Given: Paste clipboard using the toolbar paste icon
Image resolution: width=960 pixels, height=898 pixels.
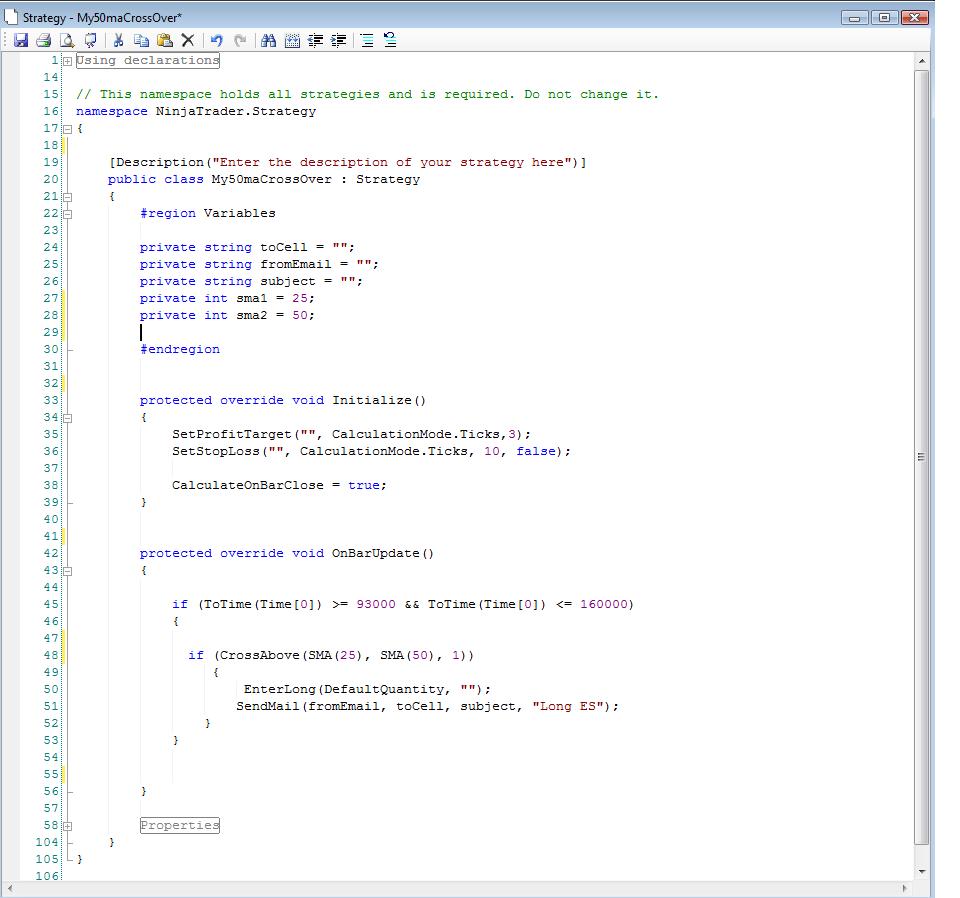Looking at the screenshot, I should 165,40.
